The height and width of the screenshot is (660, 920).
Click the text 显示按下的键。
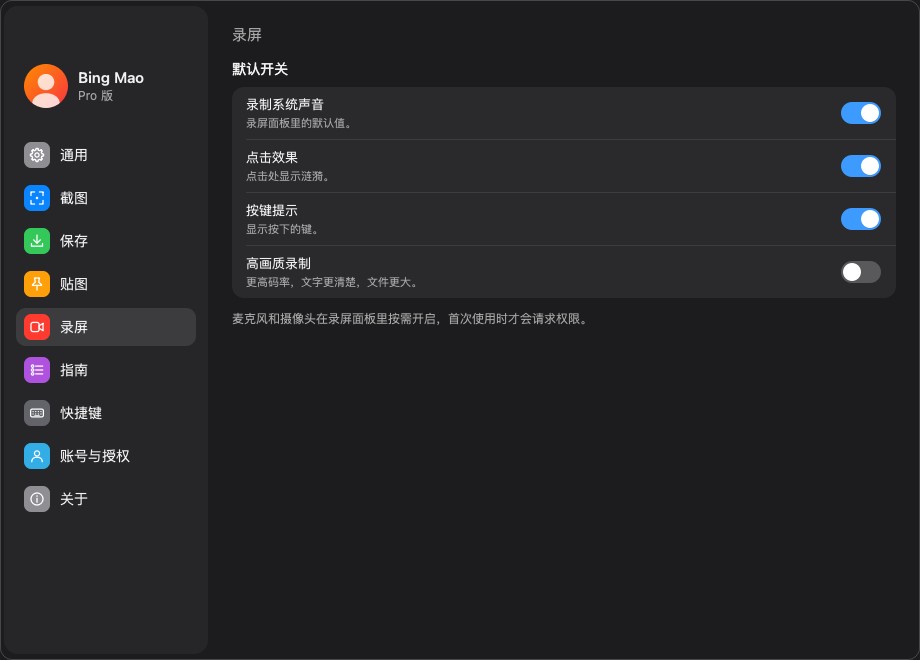[x=282, y=229]
